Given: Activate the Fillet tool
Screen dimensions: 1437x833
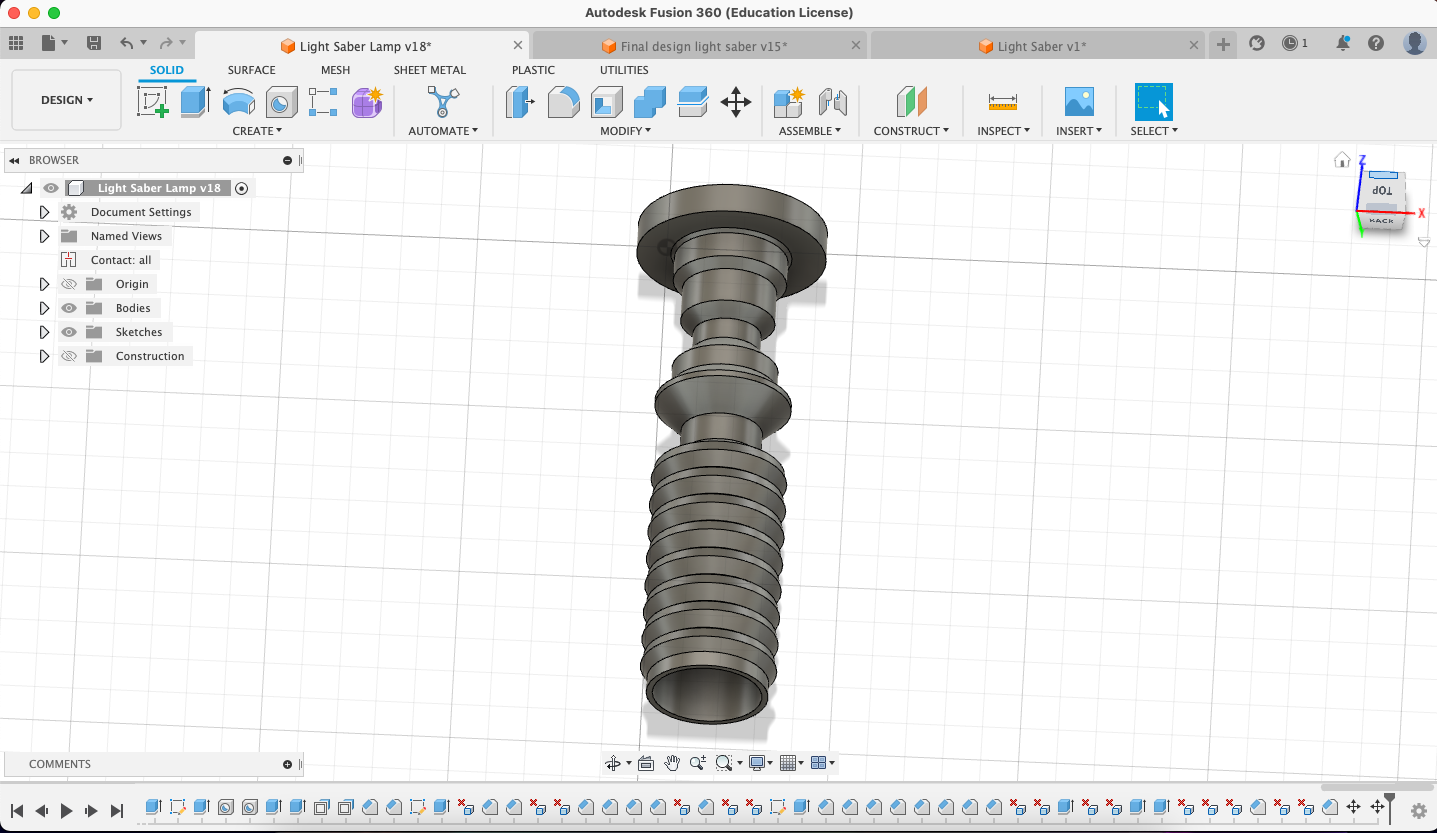Looking at the screenshot, I should 563,102.
